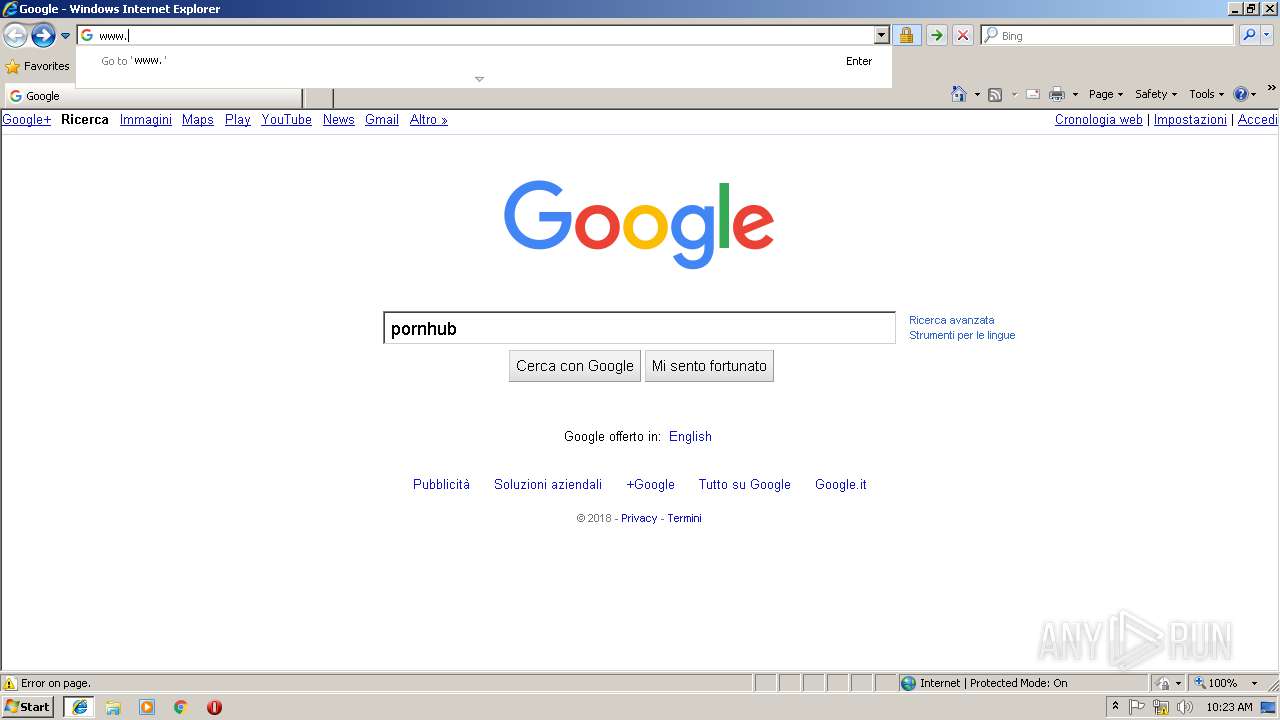Open the Privacy footer link
This screenshot has width=1280, height=720.
point(639,518)
